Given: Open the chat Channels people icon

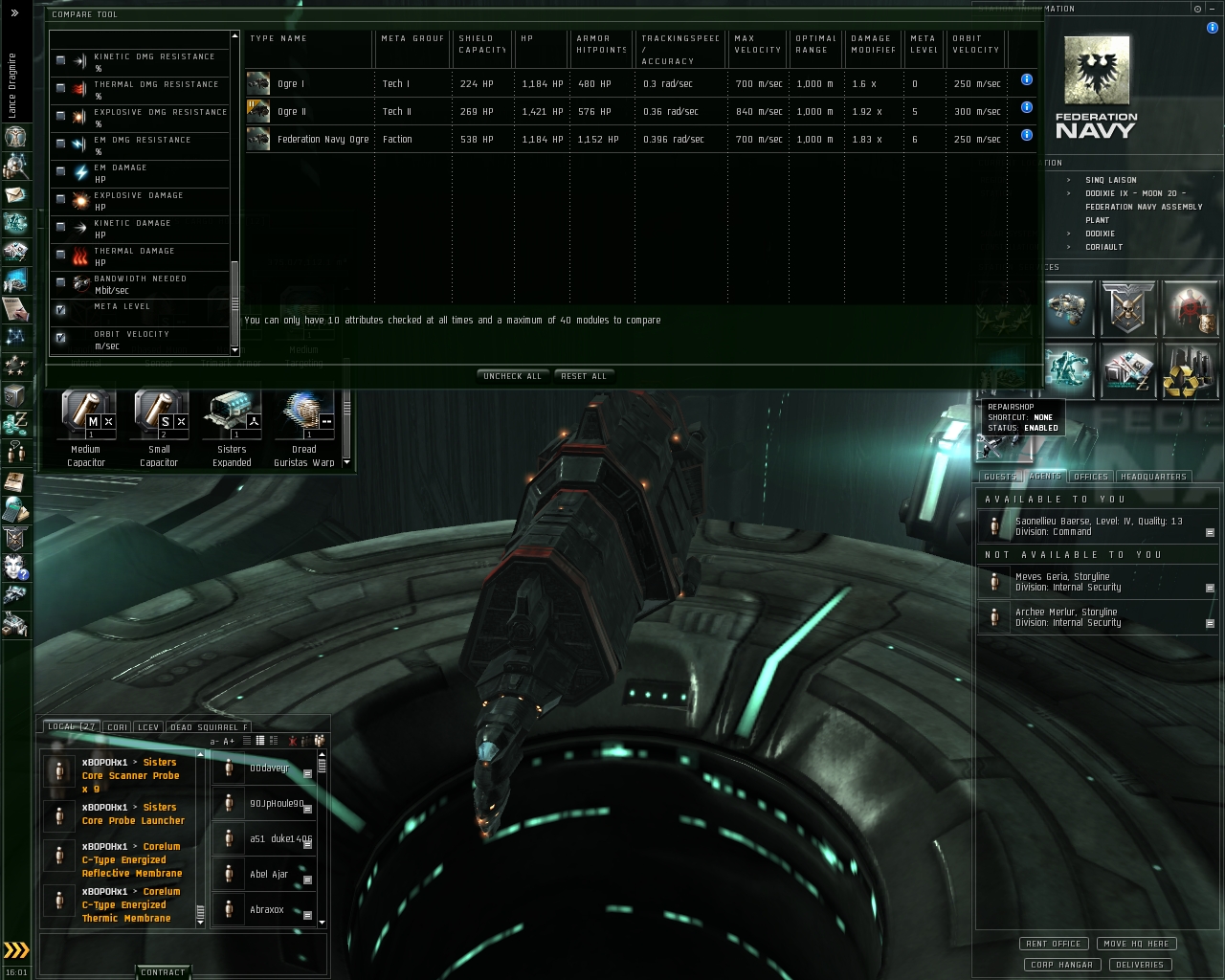Looking at the screenshot, I should point(15,451).
